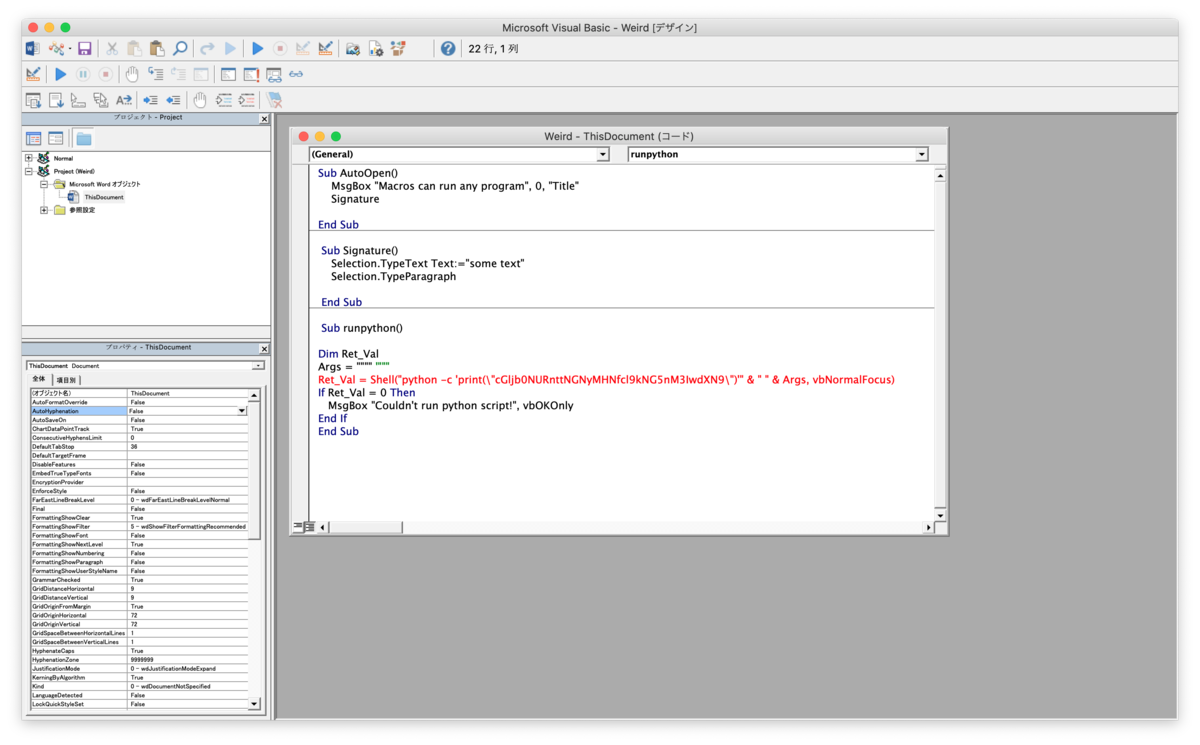1200x745 pixels.
Task: Switch to Full Module View at code window bottom
Action: (x=309, y=526)
